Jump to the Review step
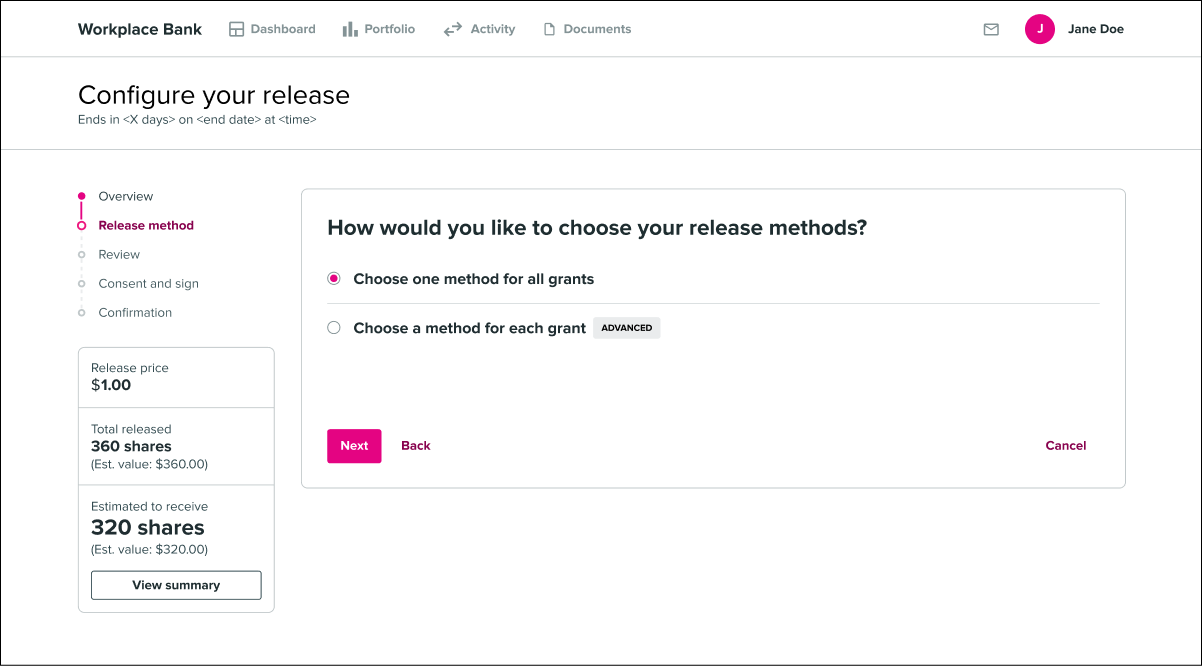This screenshot has height=666, width=1202. pos(119,255)
